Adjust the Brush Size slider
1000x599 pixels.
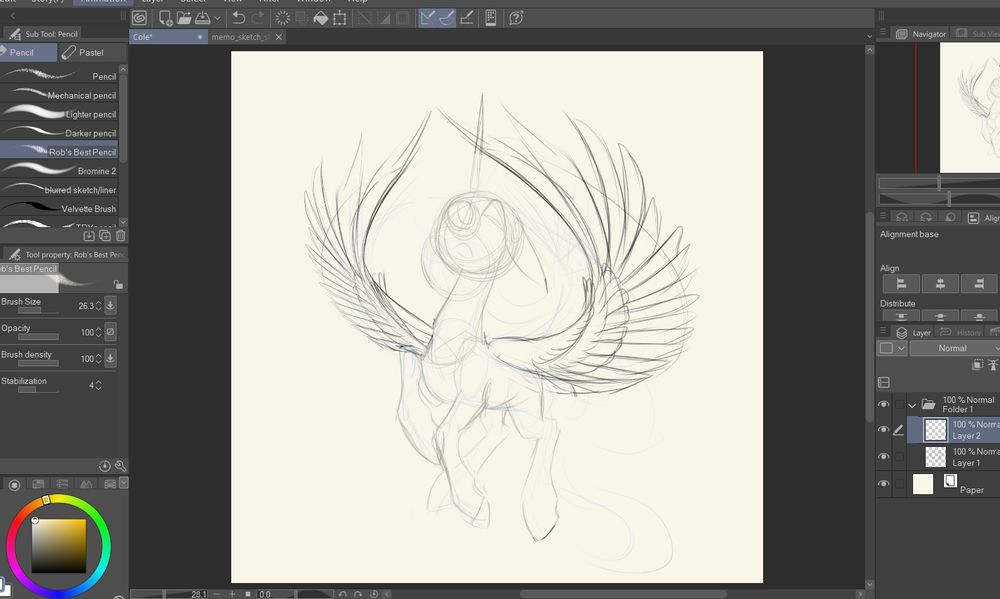pyautogui.click(x=38, y=311)
